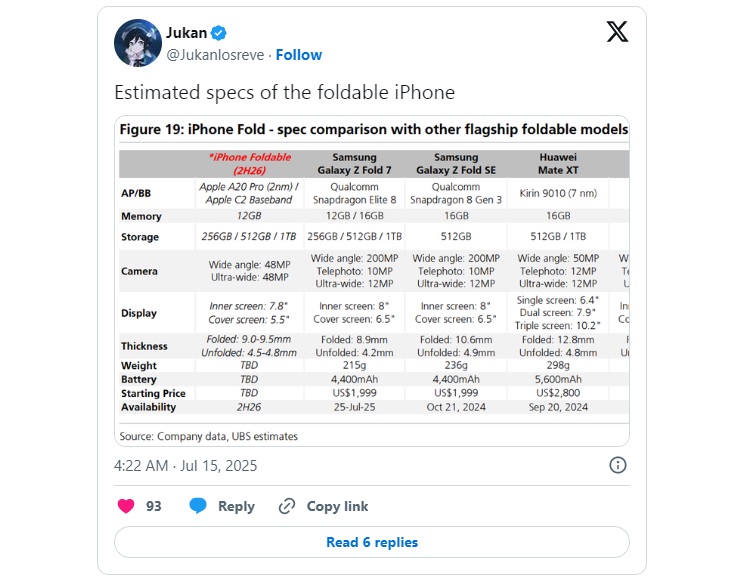Follow the Jukan account
Image resolution: width=750 pixels, height=581 pixels.
pyautogui.click(x=298, y=54)
